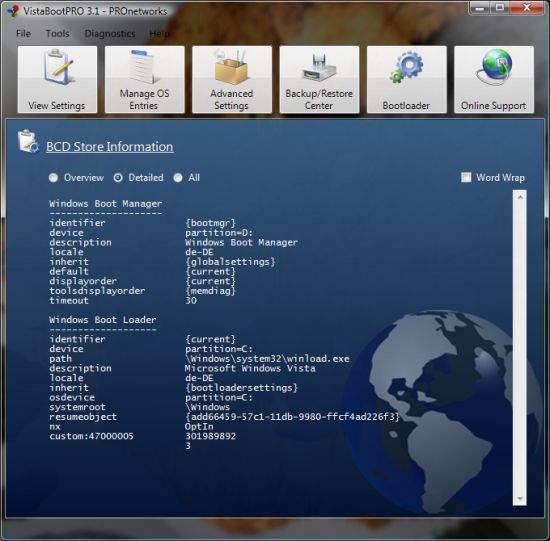Open the Bootloader gear button
The width and height of the screenshot is (550, 541).
pyautogui.click(x=407, y=79)
